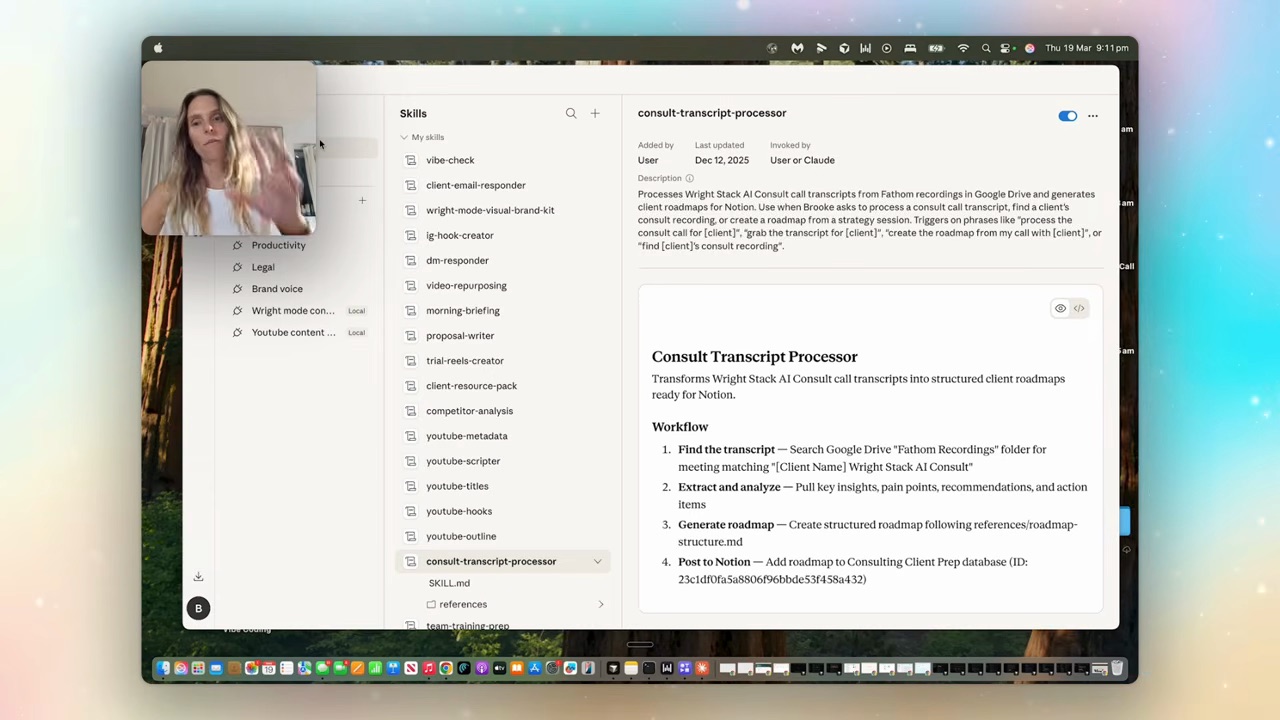Image resolution: width=1280 pixels, height=720 pixels.
Task: Search skills with the magnifier icon
Action: (571, 114)
